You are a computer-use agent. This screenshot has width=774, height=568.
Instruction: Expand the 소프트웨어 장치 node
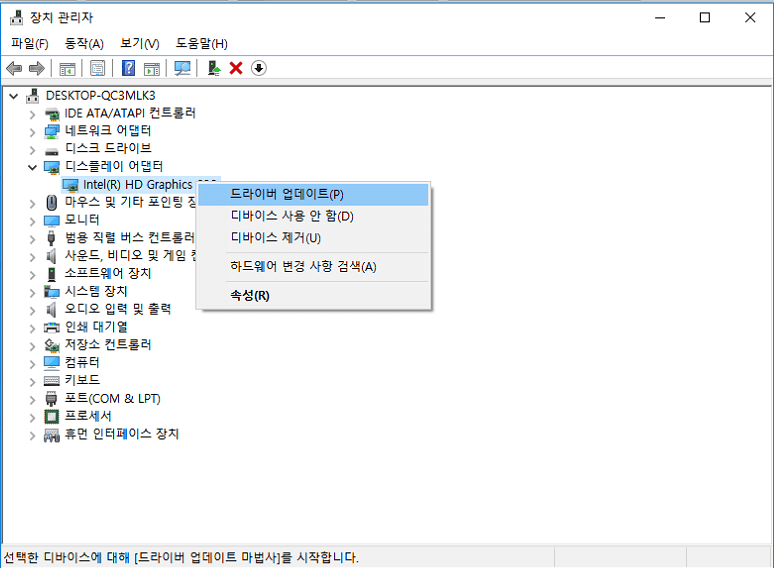click(33, 275)
